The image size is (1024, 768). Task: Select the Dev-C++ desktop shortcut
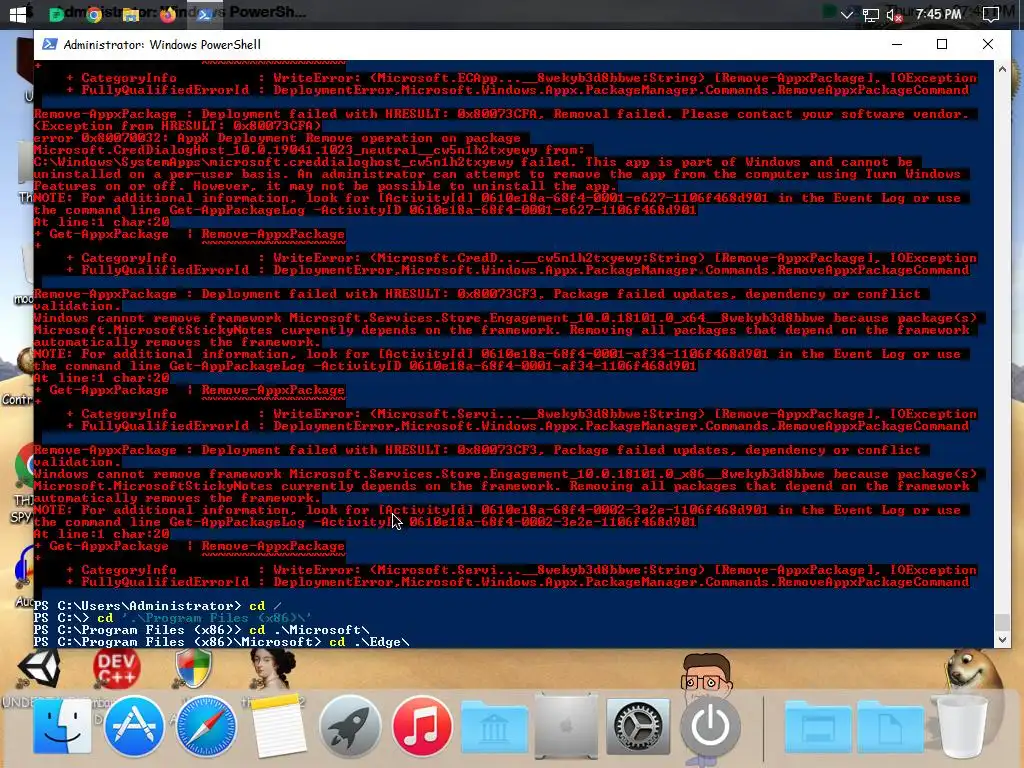116,669
